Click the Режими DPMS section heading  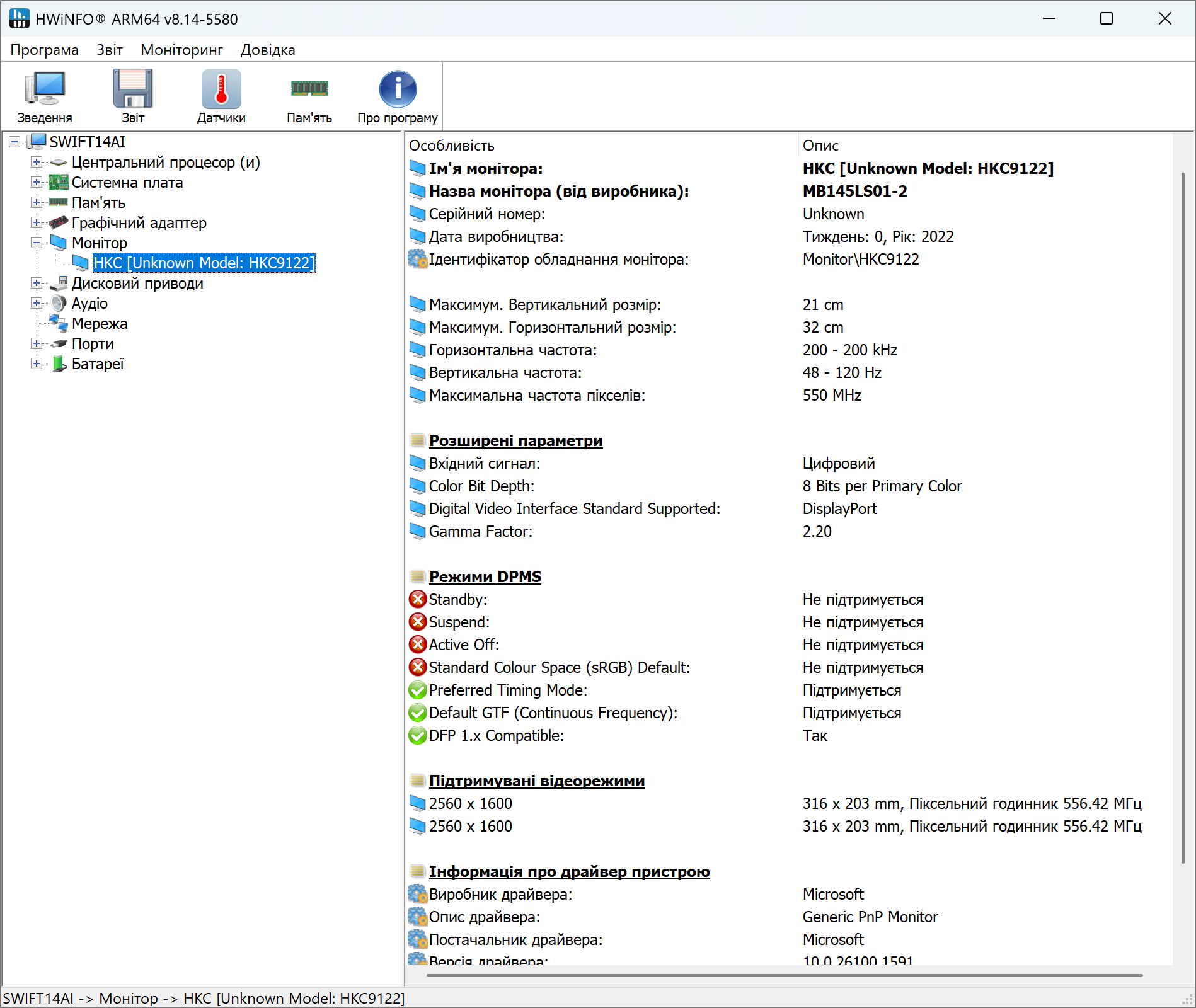[485, 576]
